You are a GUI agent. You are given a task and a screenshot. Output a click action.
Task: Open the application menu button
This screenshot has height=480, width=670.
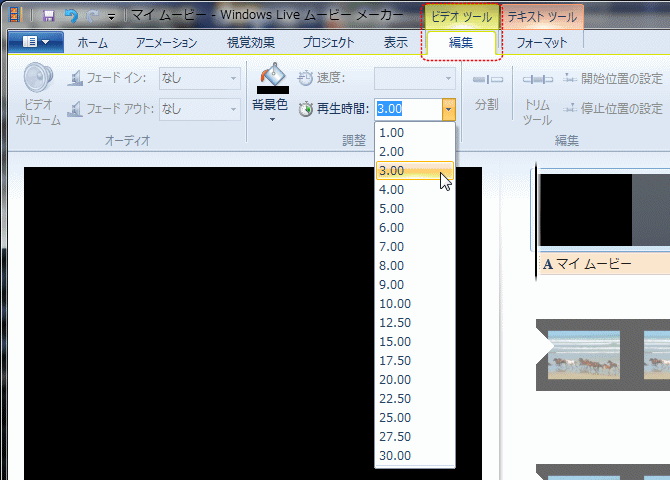point(35,42)
